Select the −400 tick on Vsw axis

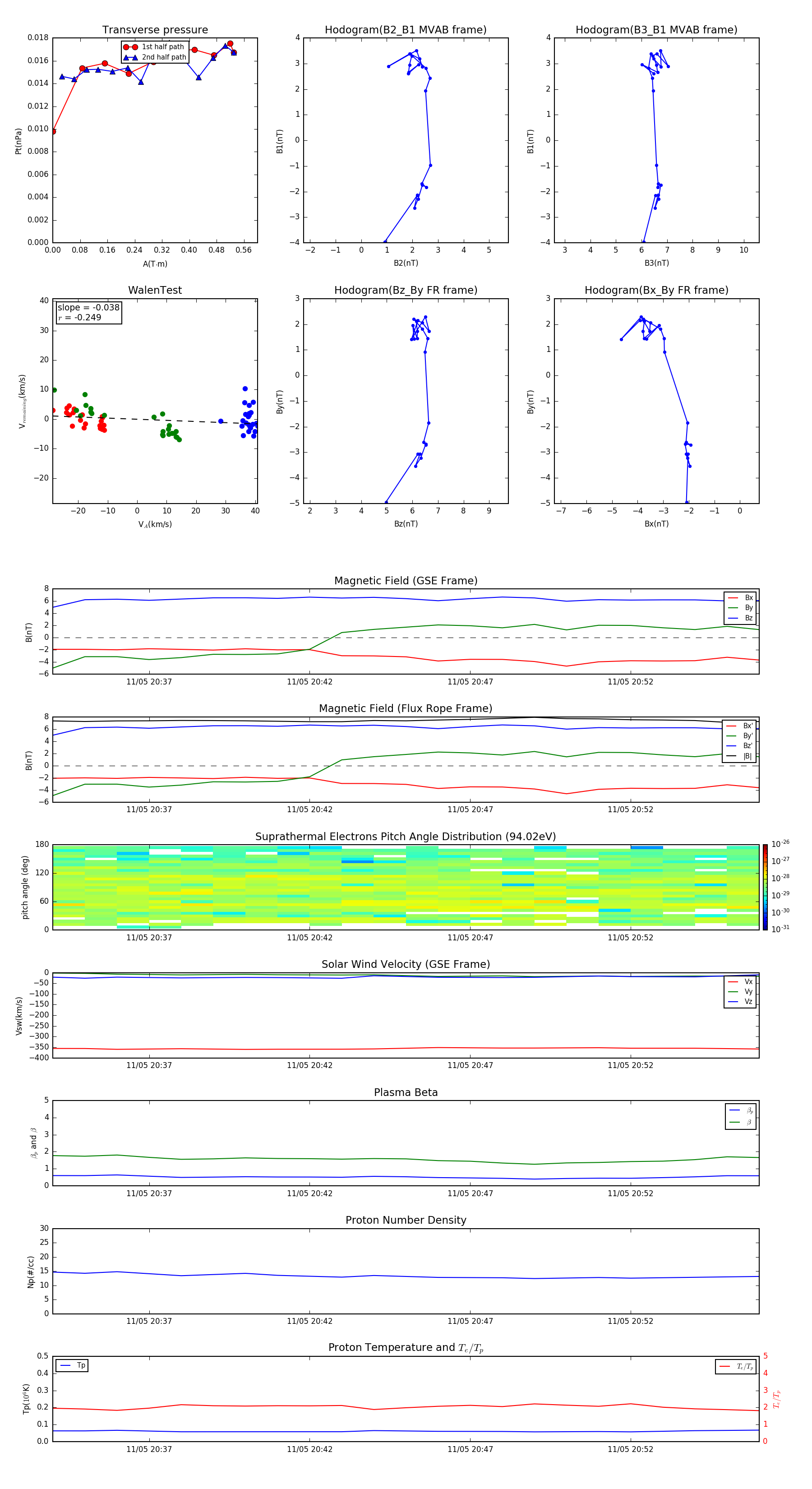point(39,1058)
